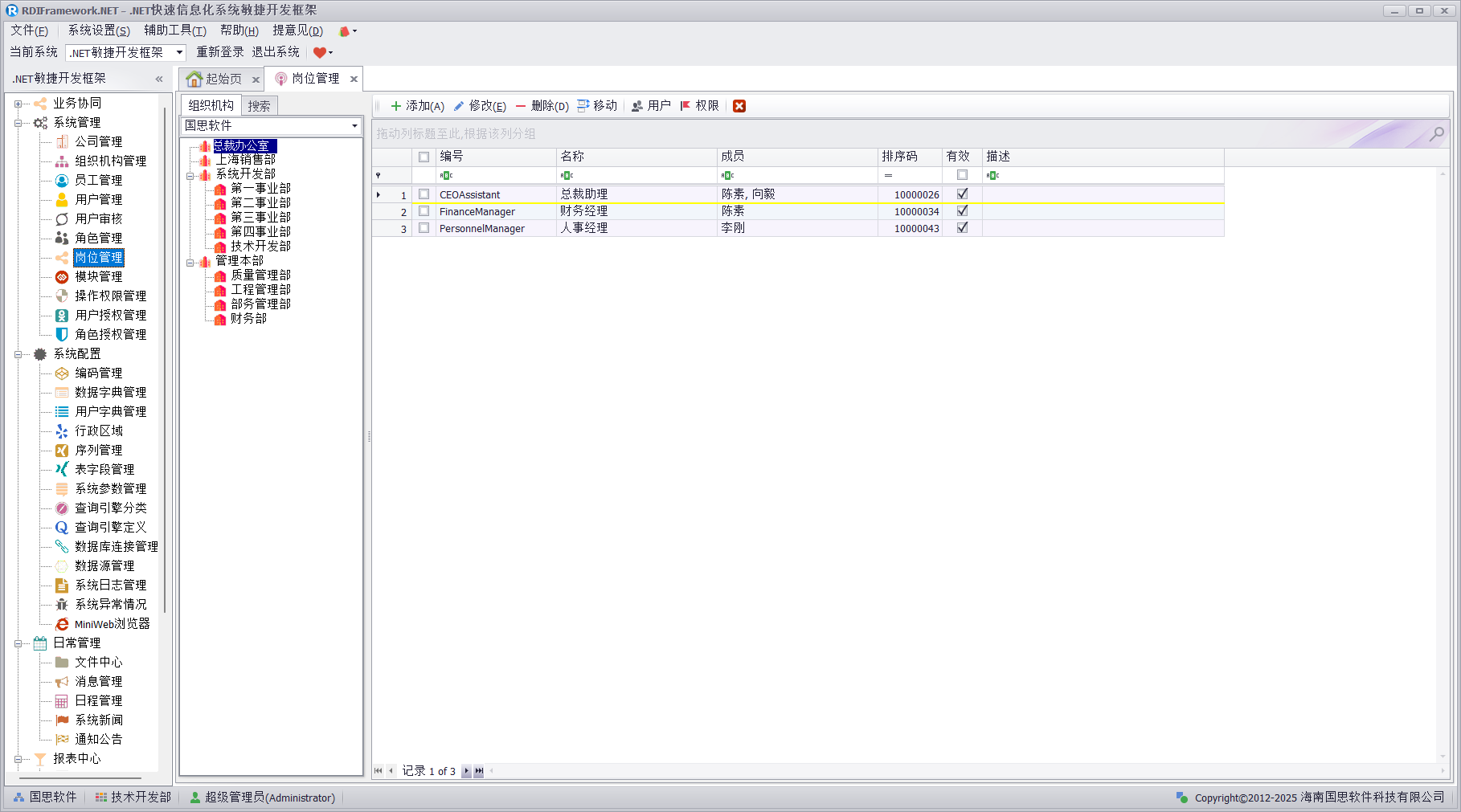Select 财务部 in the organization tree
This screenshot has height=812, width=1461.
click(248, 319)
